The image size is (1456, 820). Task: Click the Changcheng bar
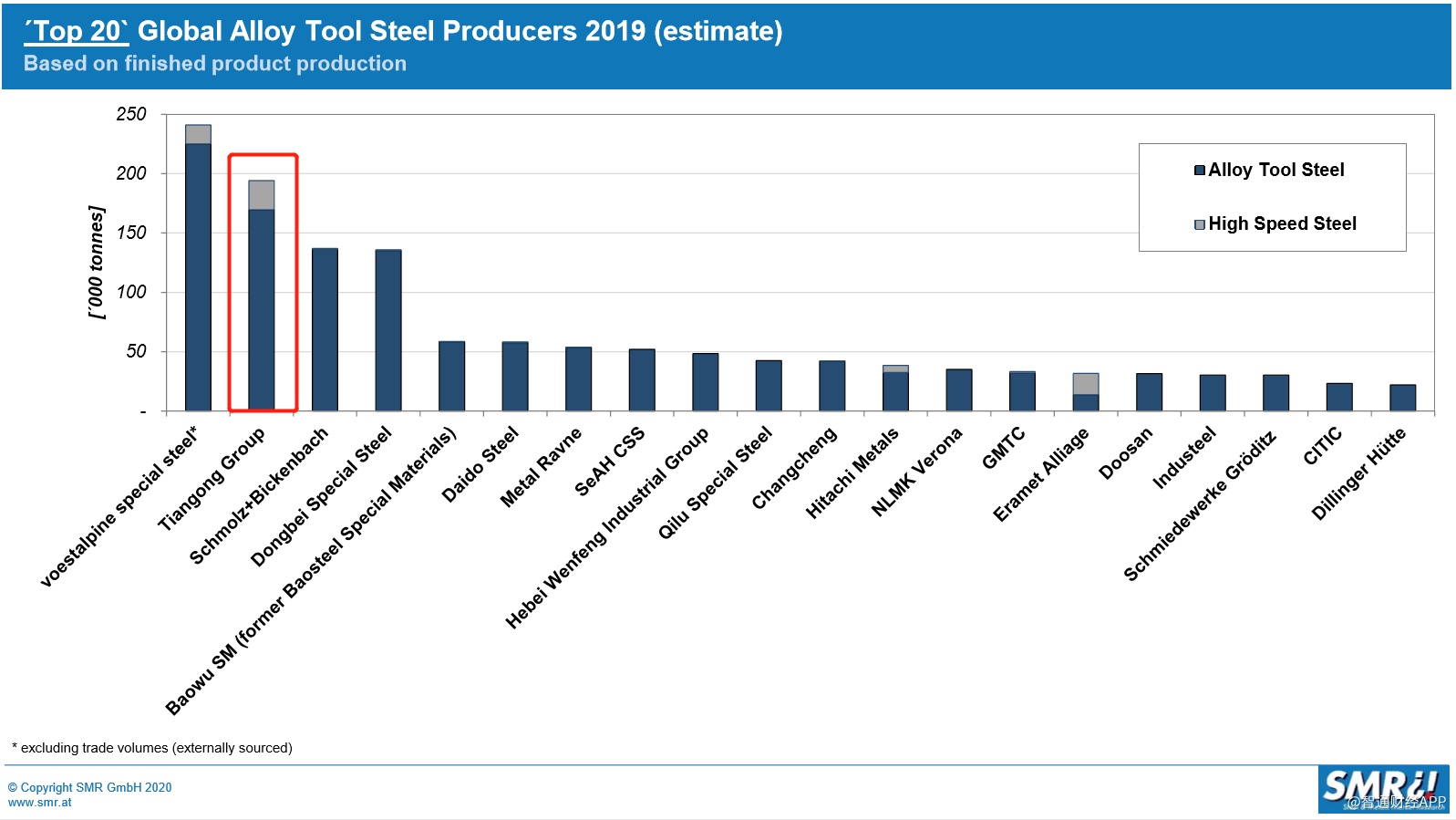831,386
